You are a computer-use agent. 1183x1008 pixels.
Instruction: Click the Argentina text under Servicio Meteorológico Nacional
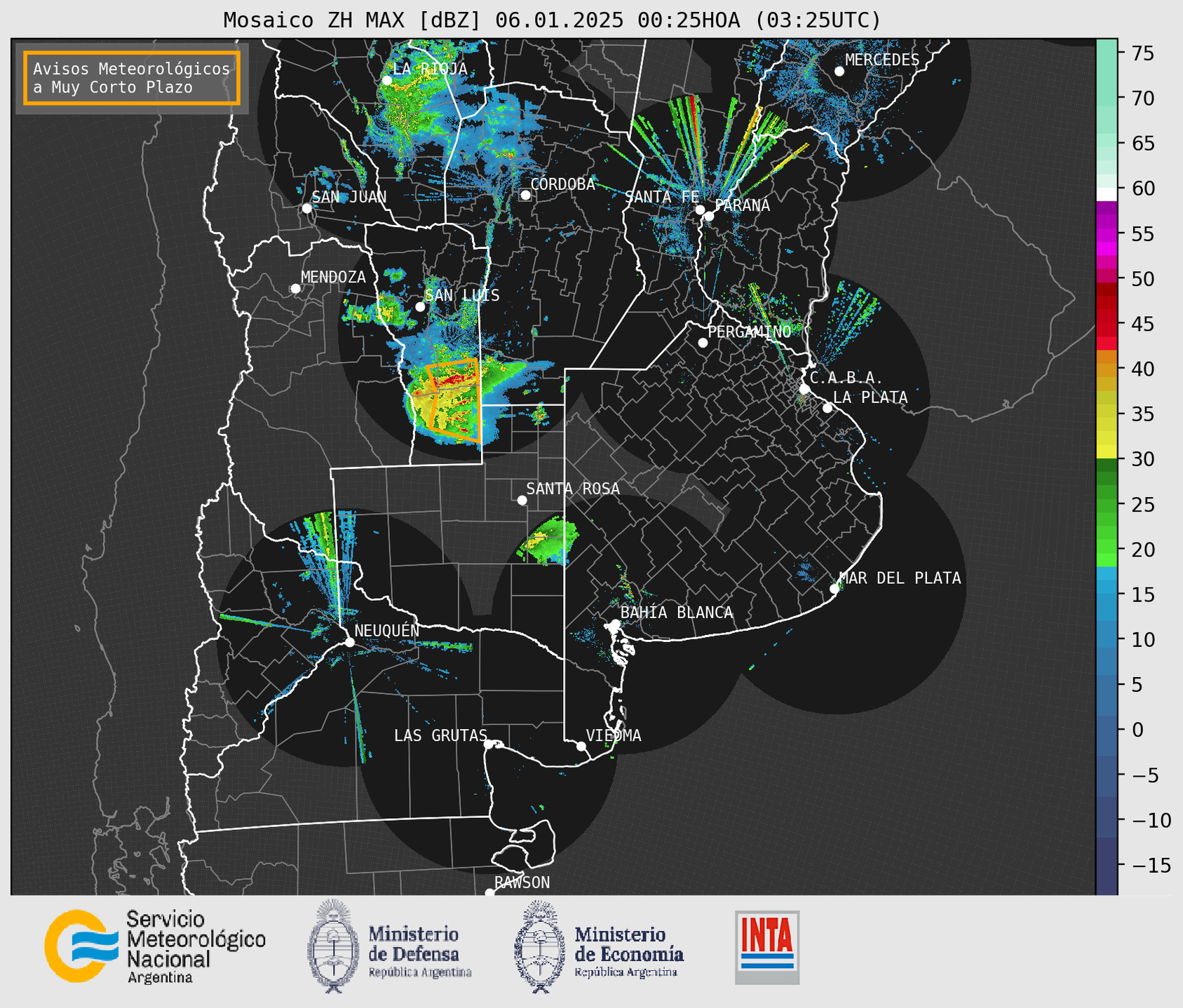point(160,977)
